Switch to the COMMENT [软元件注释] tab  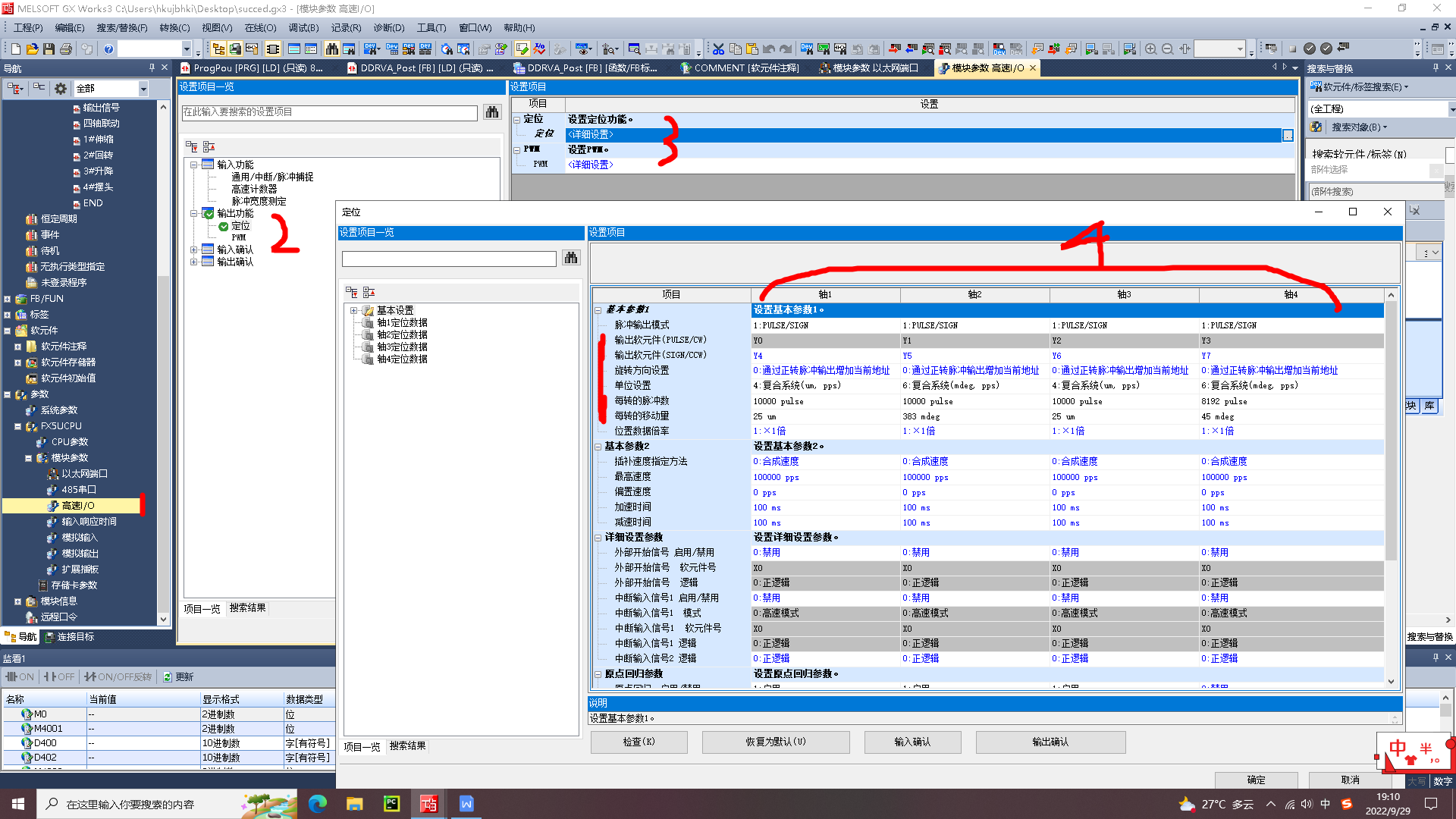(740, 68)
